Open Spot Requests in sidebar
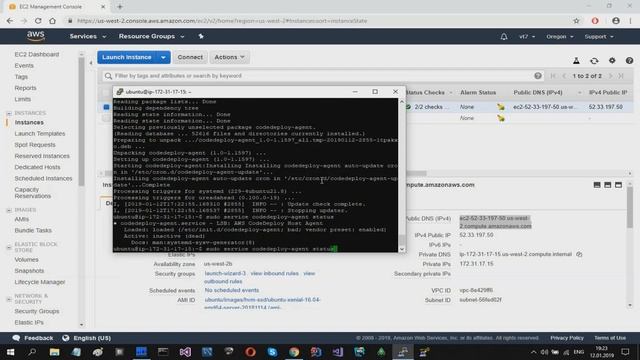This screenshot has width=640, height=360. click(35, 145)
